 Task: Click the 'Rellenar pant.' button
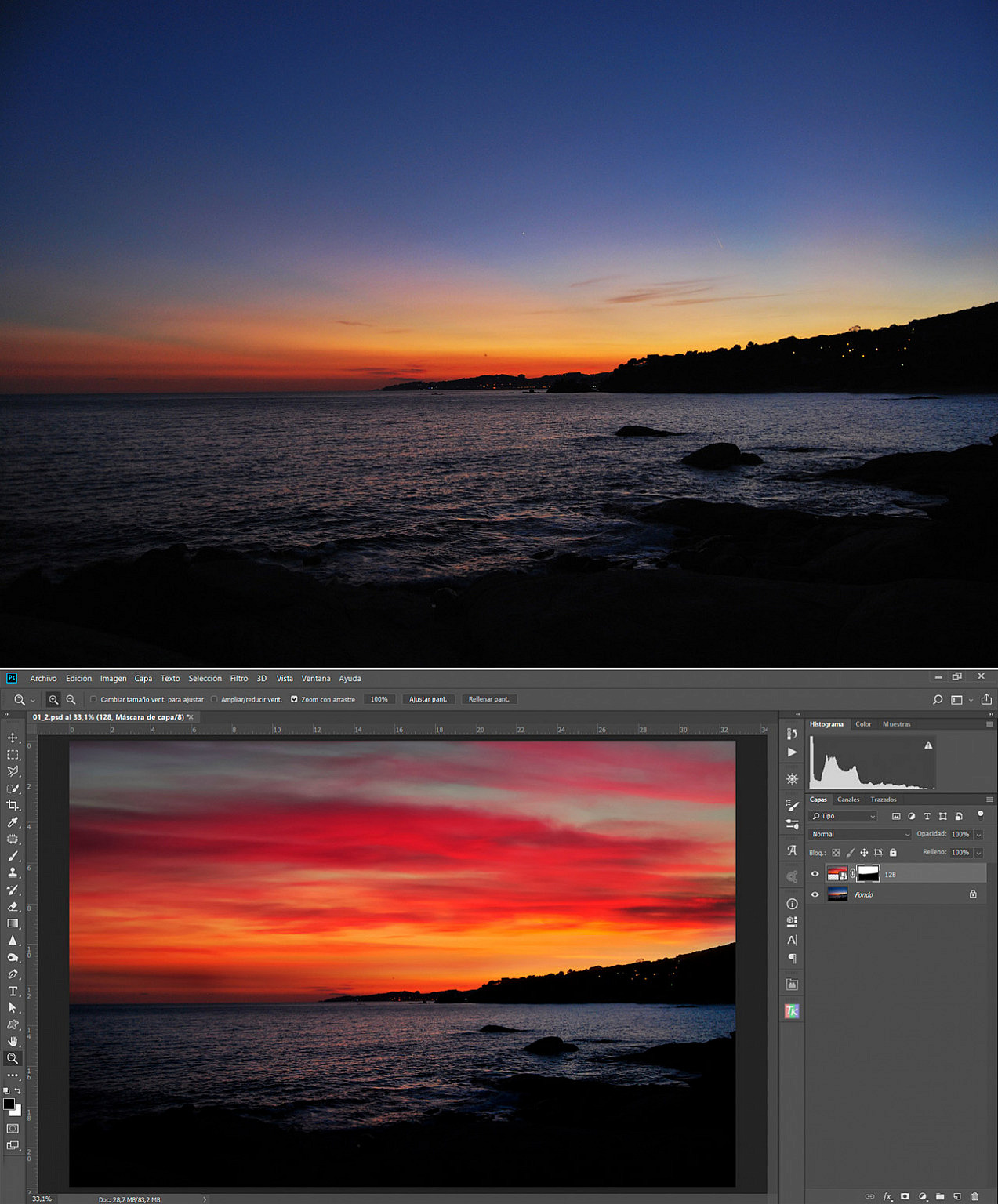489,699
